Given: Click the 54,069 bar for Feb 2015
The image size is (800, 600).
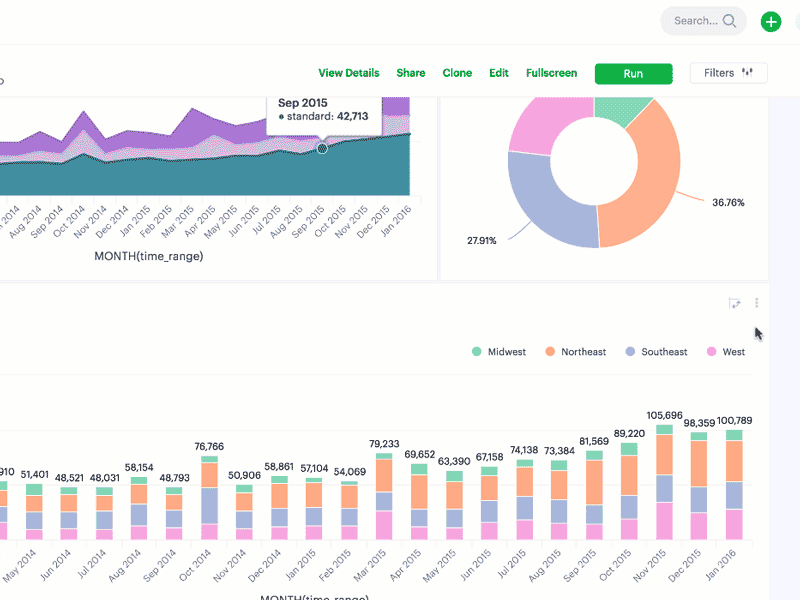Looking at the screenshot, I should 349,510.
